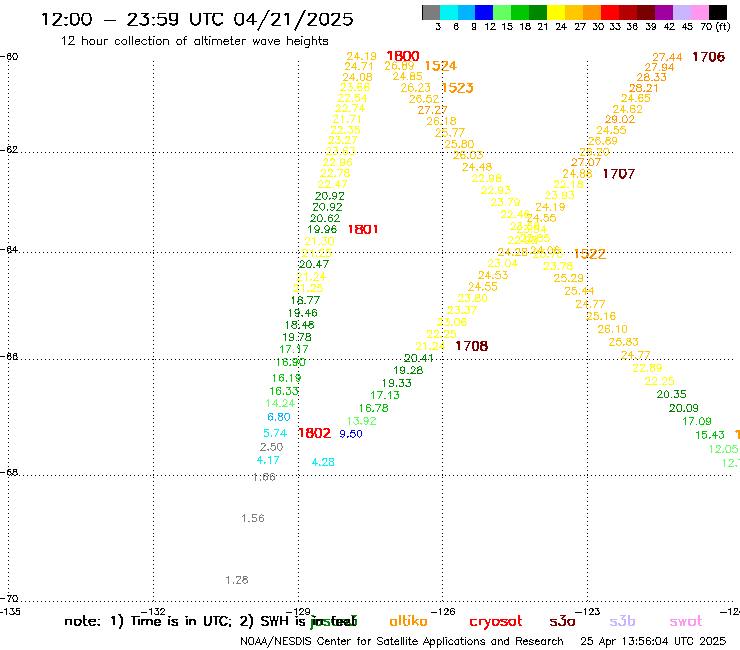Click the lavender swatch in the color scale
Image resolution: width=740 pixels, height=650 pixels.
[681, 12]
